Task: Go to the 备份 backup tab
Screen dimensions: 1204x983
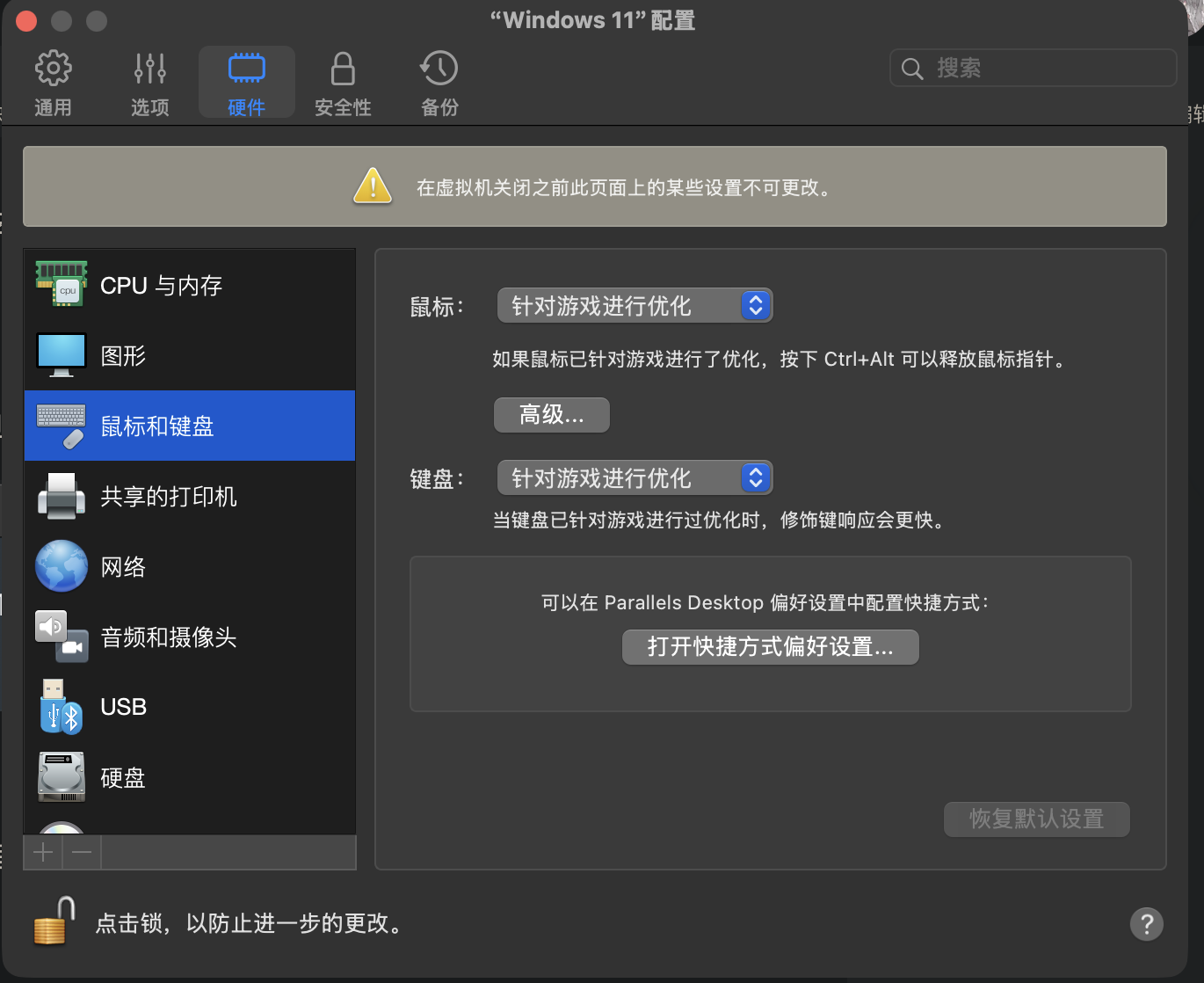Action: (x=439, y=83)
